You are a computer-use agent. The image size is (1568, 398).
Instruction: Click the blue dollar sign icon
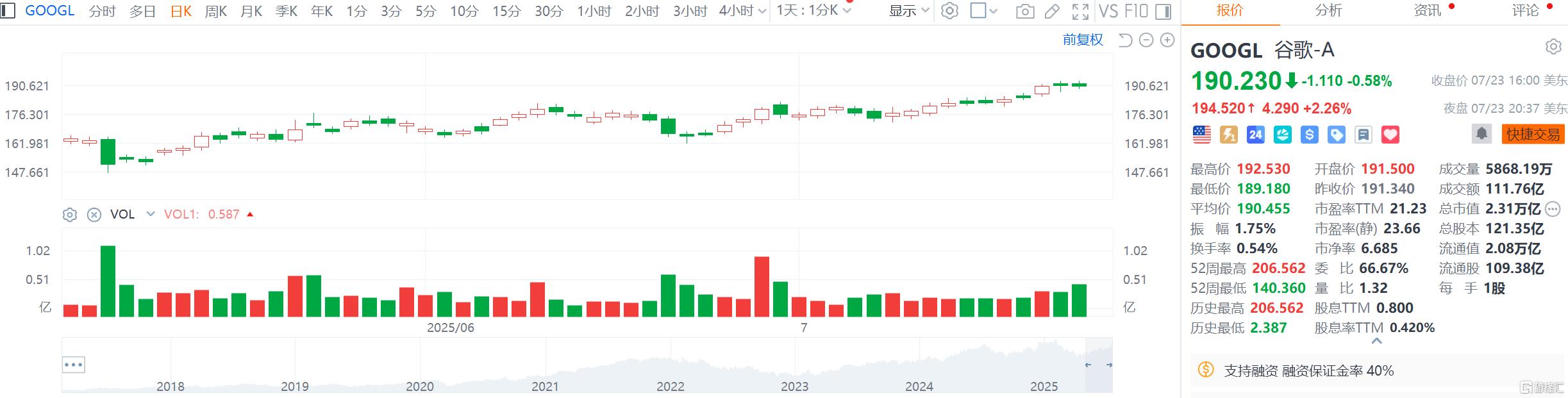tap(1309, 135)
